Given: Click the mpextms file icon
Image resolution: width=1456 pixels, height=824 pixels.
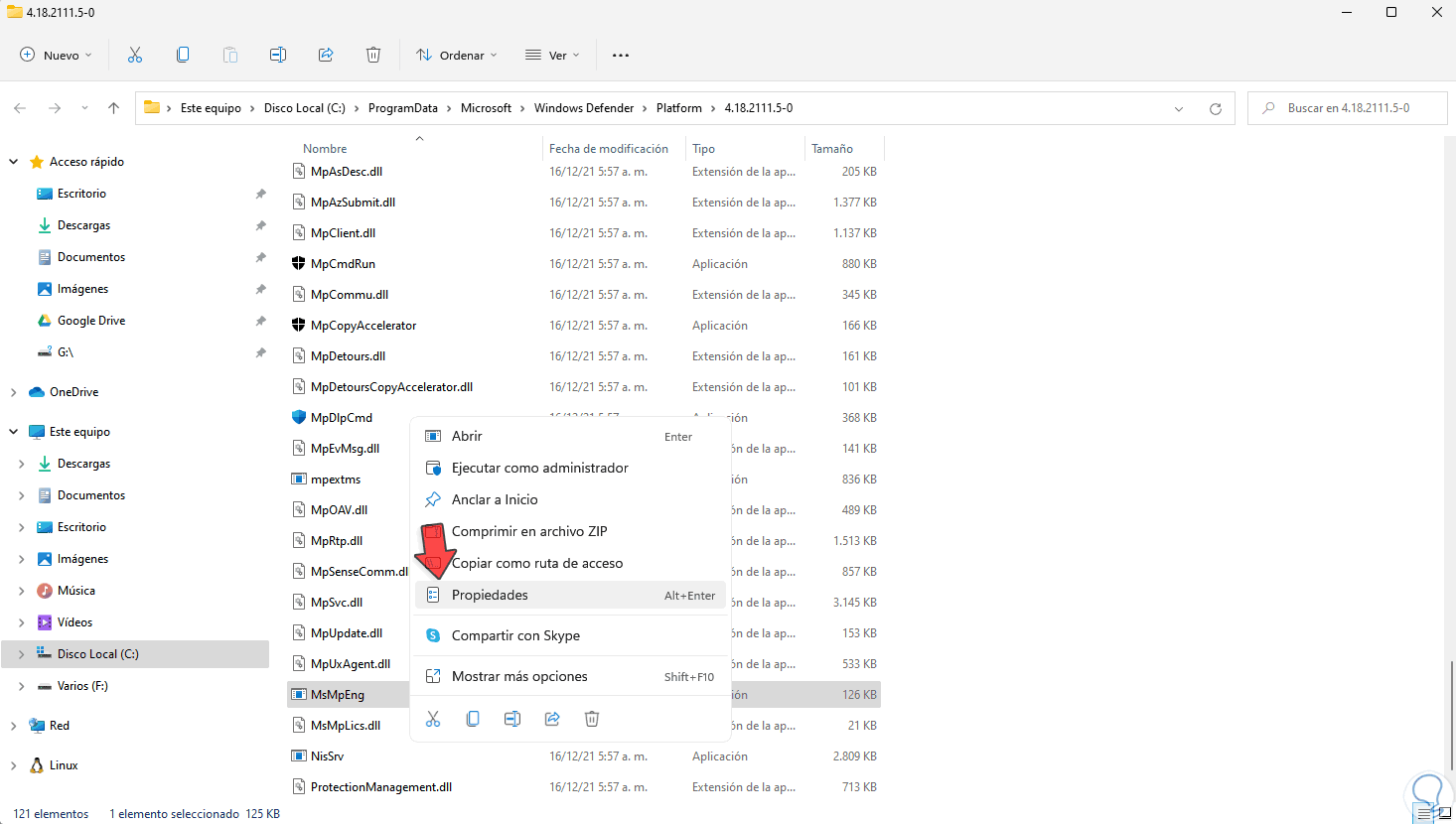Looking at the screenshot, I should pyautogui.click(x=298, y=480).
